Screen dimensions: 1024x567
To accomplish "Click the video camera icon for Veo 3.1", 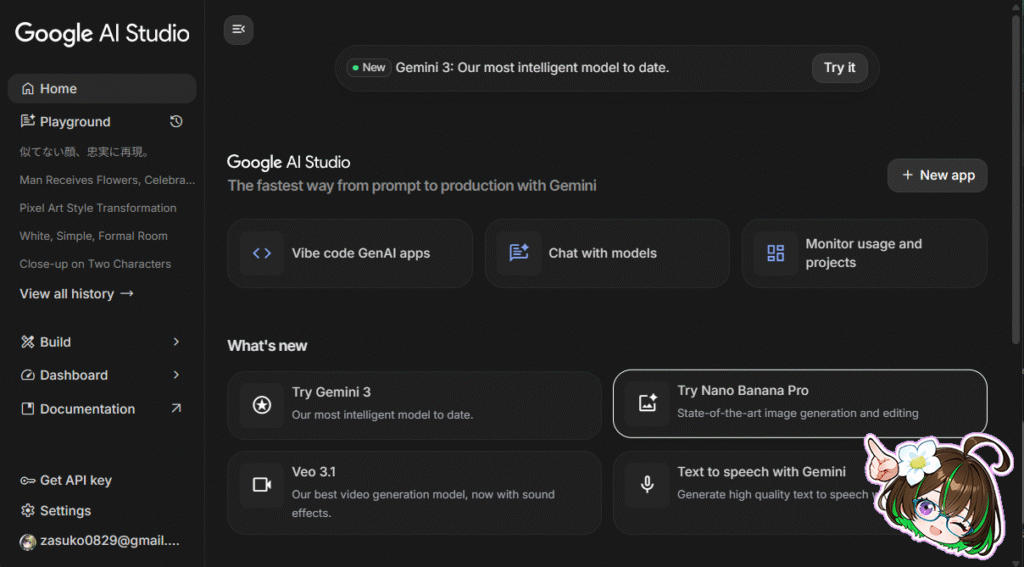I will (x=262, y=485).
